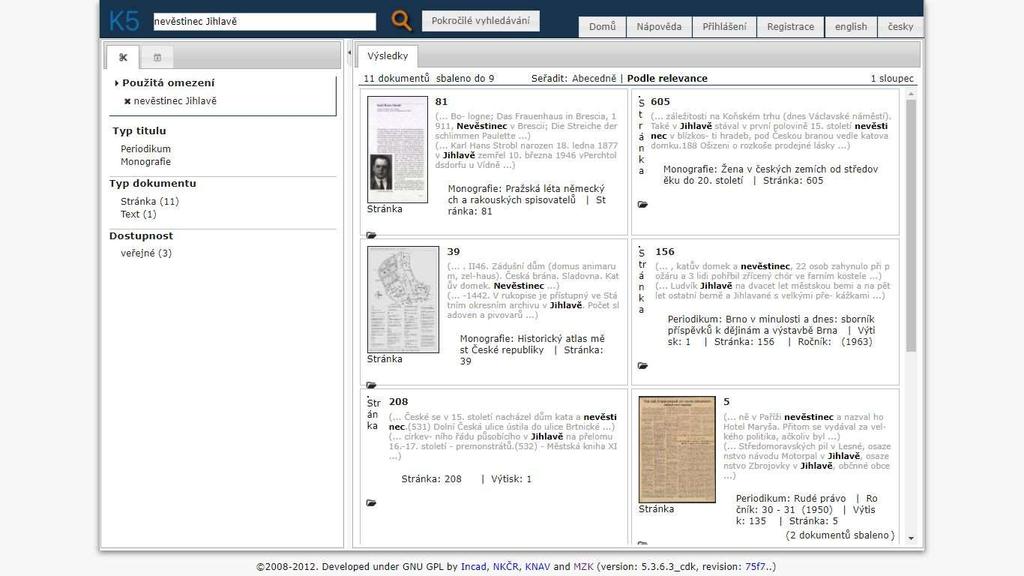Open the 'Nápověda' help menu
1024x576 pixels.
(x=659, y=27)
